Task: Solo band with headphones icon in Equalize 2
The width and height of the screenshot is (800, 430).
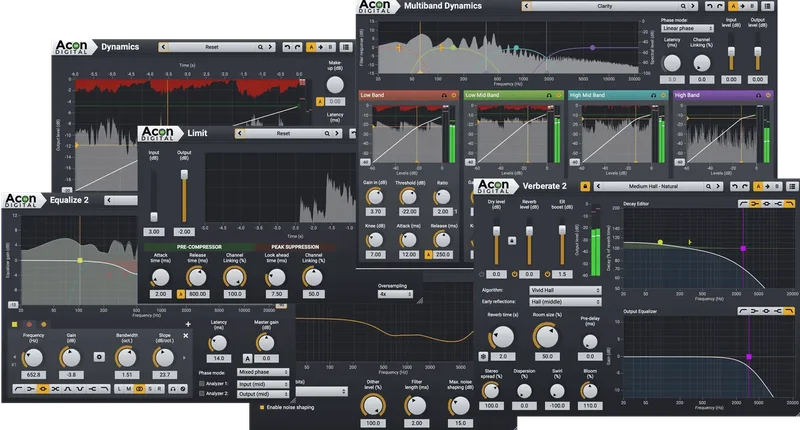Action: coord(173,389)
